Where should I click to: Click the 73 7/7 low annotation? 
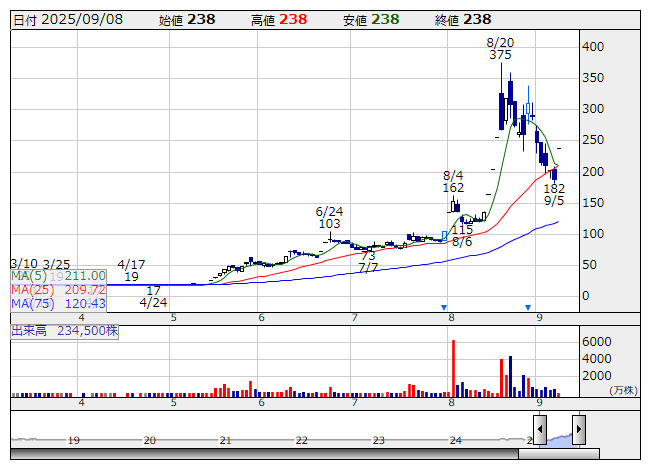tap(368, 262)
